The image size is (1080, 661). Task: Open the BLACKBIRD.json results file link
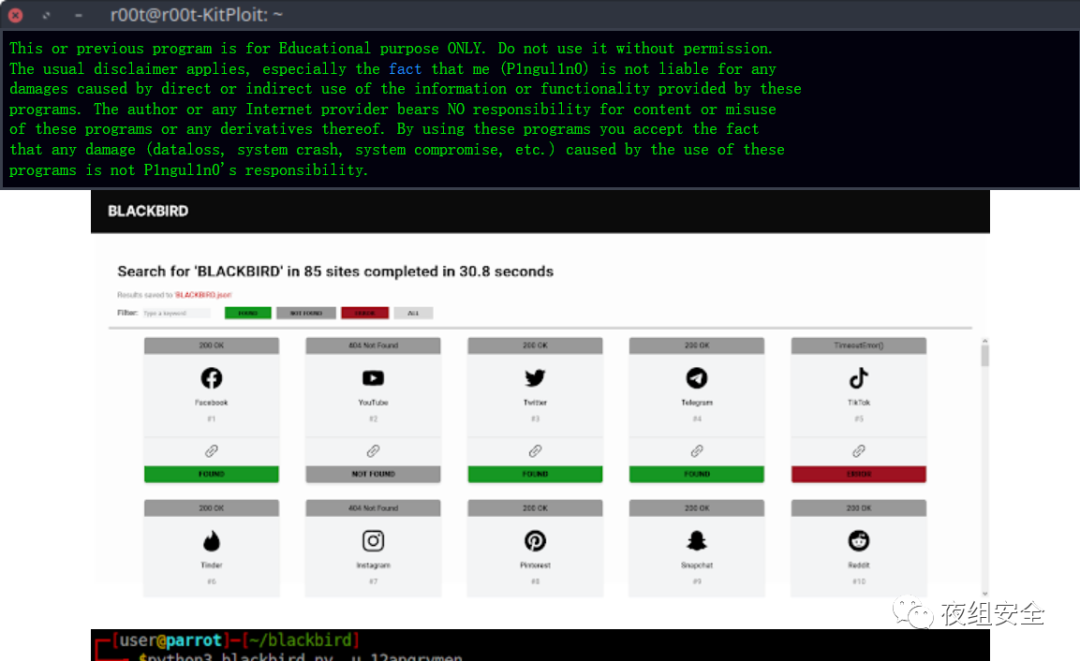click(x=203, y=295)
